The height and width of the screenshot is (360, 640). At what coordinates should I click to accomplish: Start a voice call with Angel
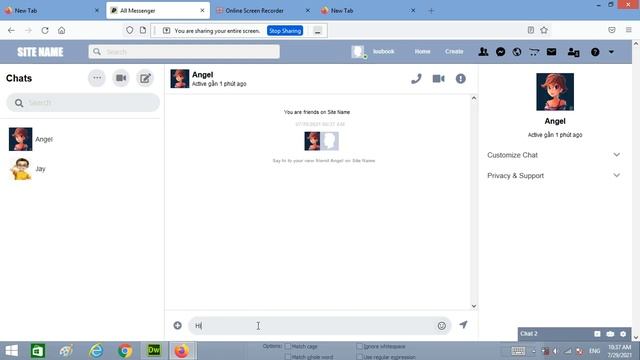416,79
